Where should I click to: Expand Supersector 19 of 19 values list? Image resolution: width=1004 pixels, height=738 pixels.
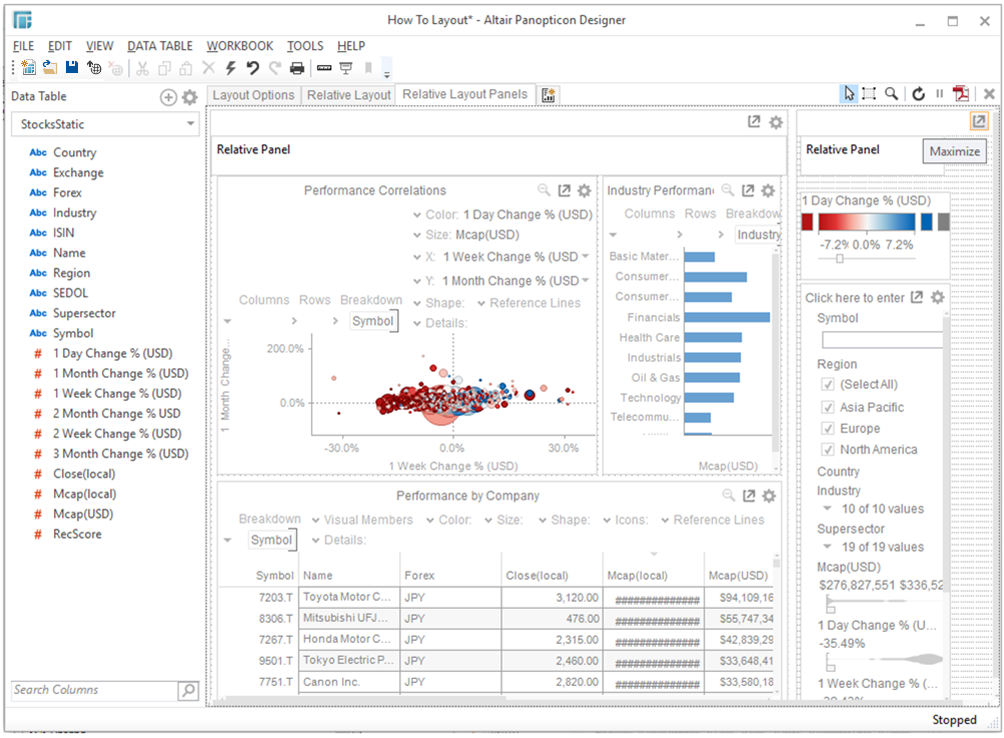point(825,547)
